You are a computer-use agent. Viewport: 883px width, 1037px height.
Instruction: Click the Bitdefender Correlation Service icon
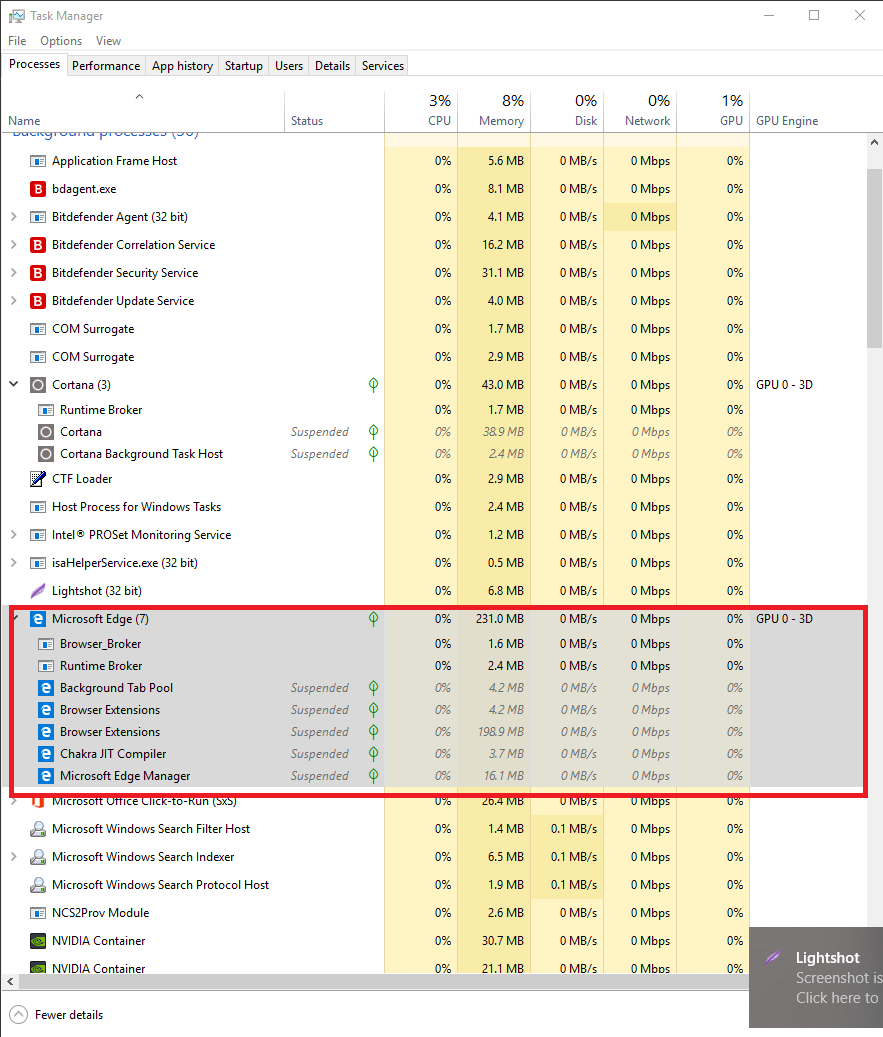click(38, 245)
